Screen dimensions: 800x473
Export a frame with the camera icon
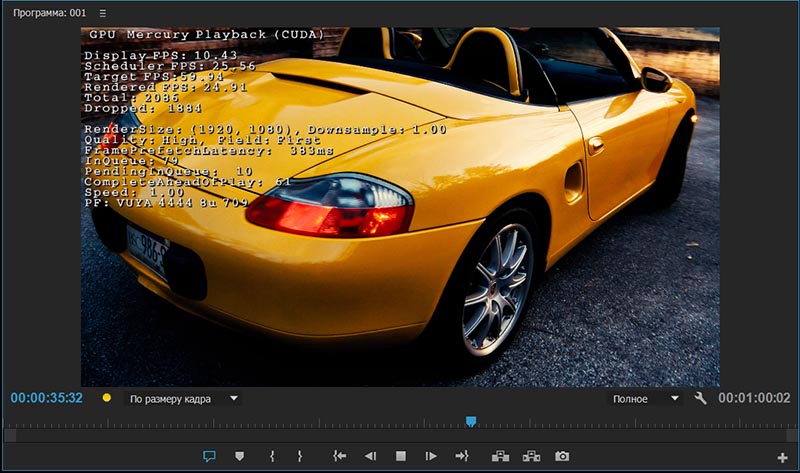(562, 456)
